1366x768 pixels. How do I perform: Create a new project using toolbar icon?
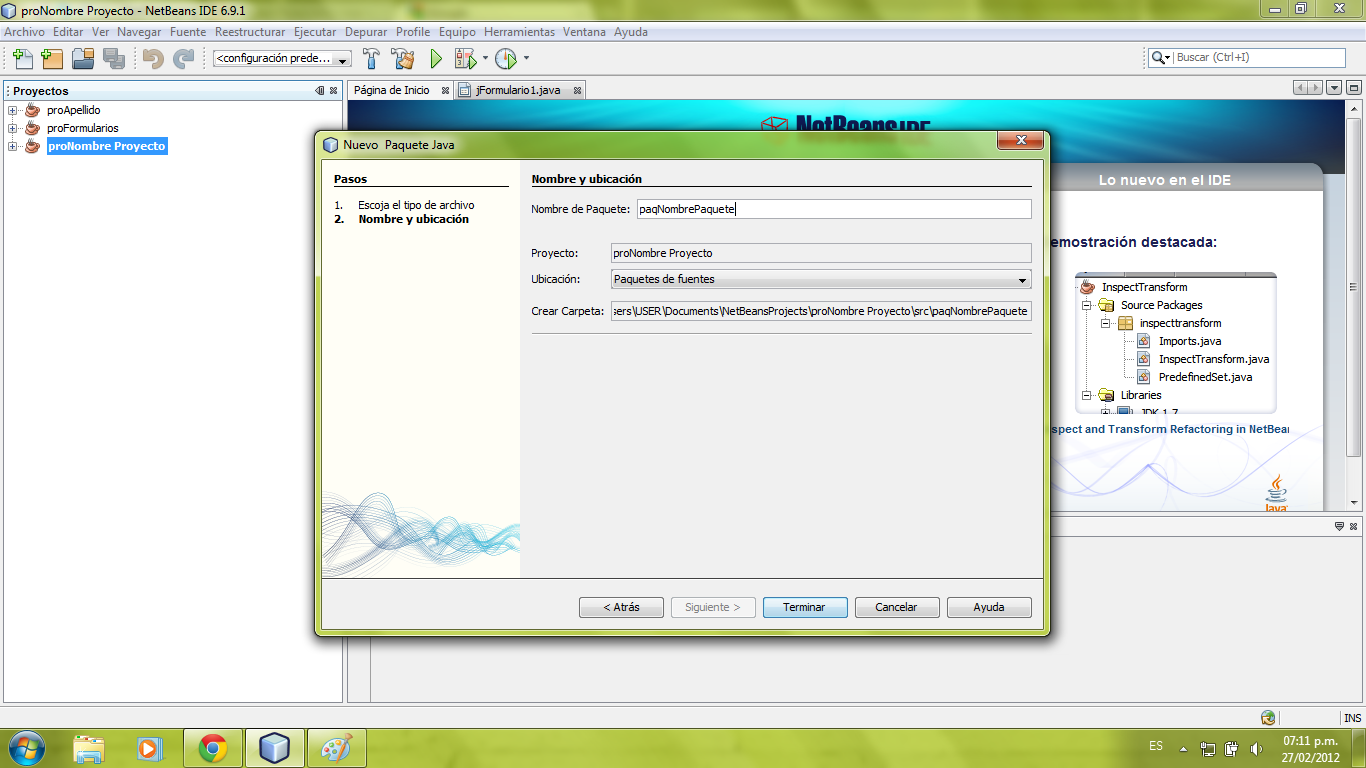click(51, 58)
